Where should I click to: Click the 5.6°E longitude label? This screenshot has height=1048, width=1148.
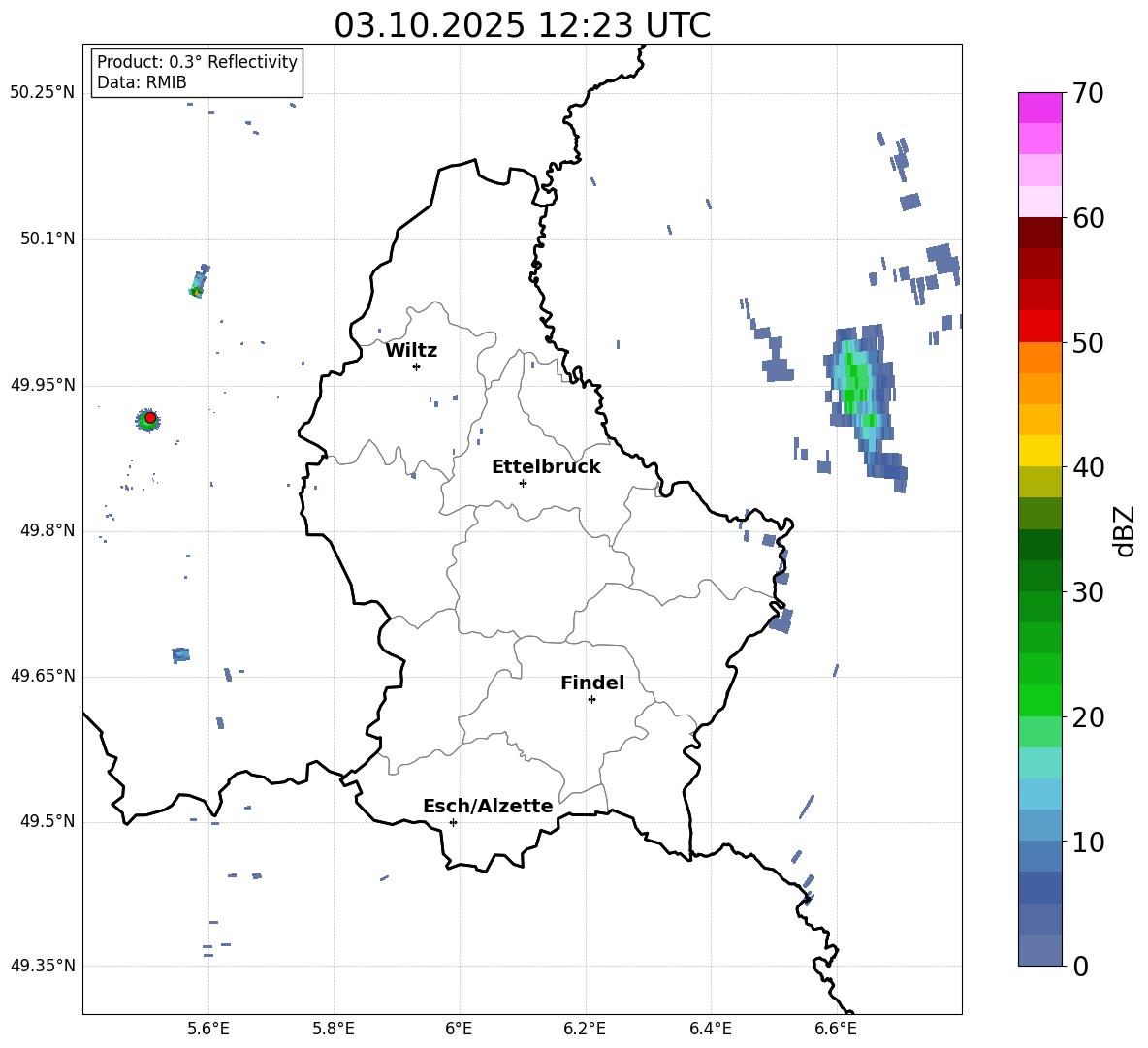tap(207, 1029)
